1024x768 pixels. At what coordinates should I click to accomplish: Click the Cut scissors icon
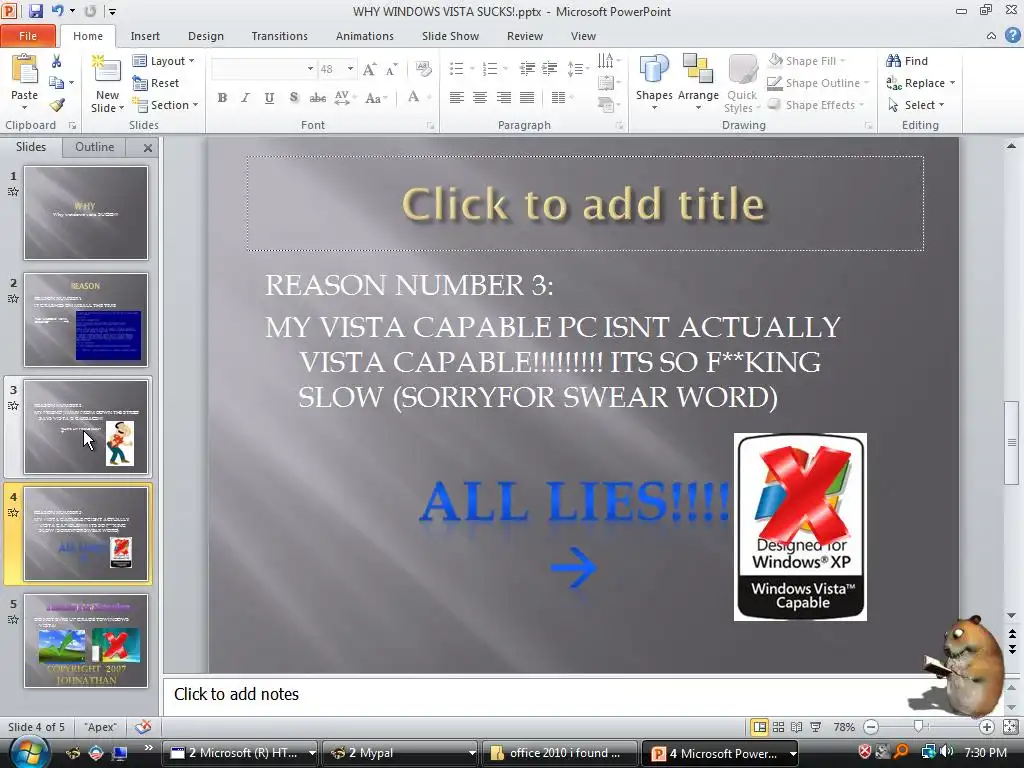(56, 61)
